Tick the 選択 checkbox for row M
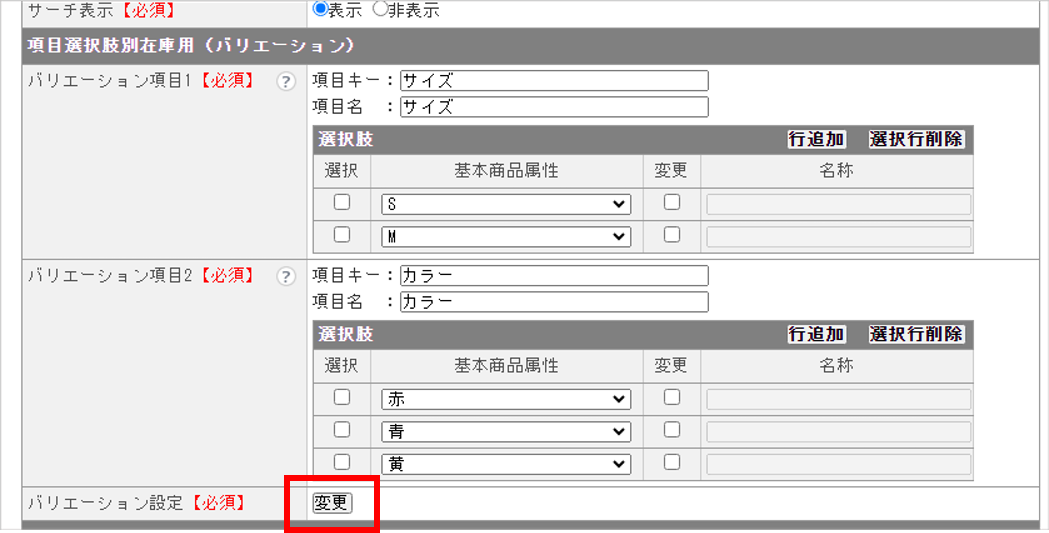Screen dimensions: 1049x533 (x=342, y=235)
